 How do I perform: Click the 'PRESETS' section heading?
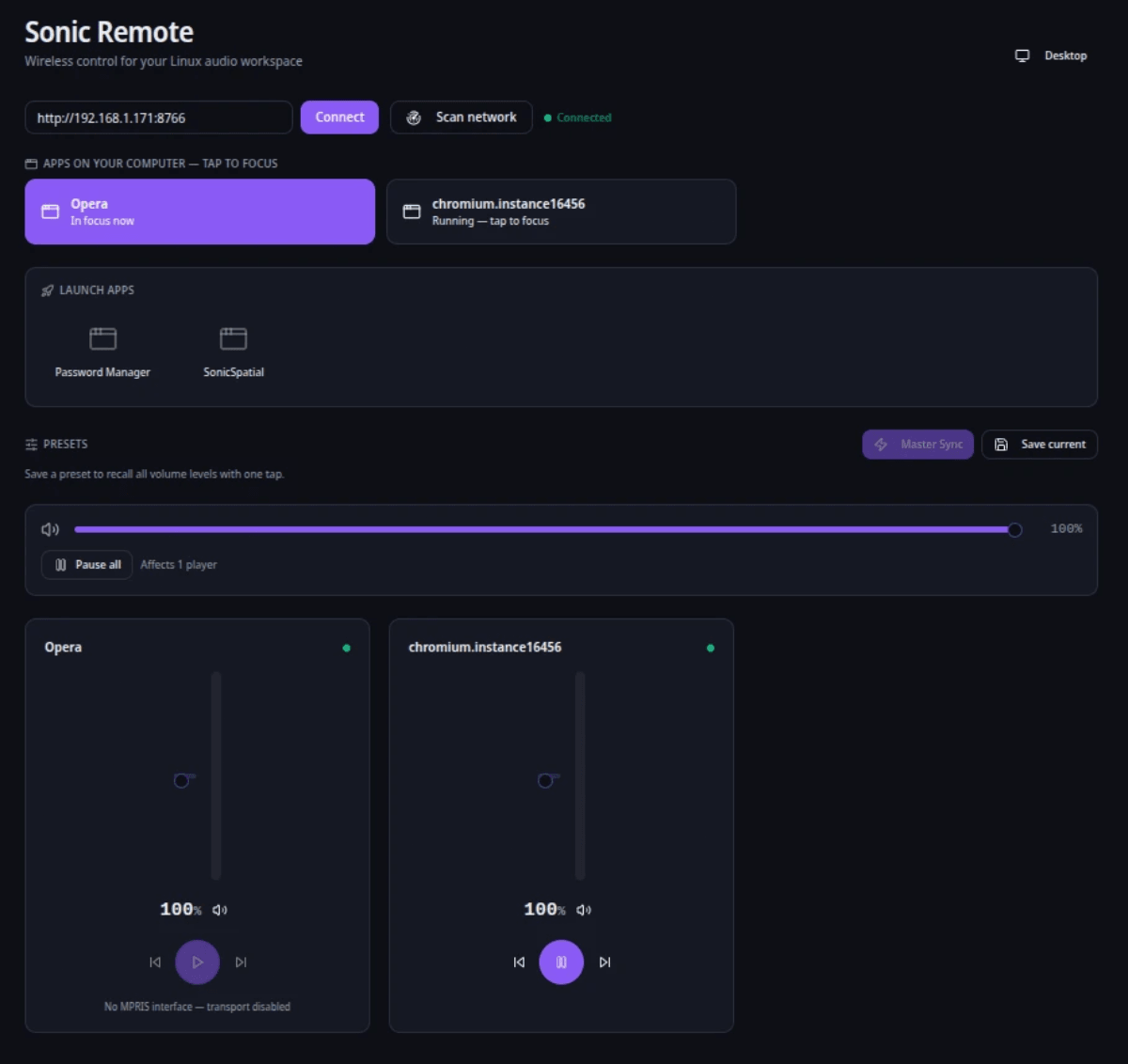pyautogui.click(x=65, y=445)
